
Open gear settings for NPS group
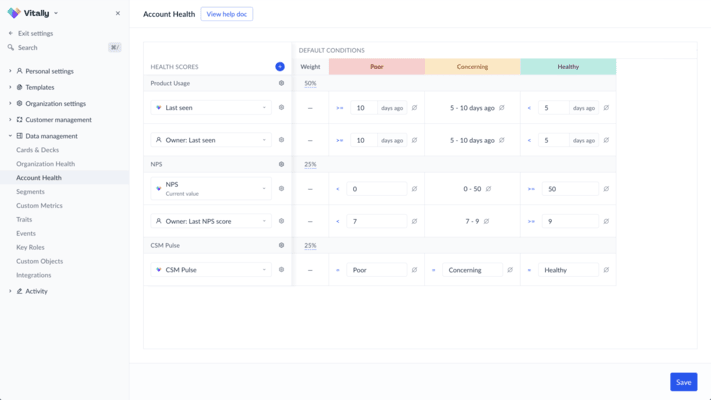click(281, 164)
